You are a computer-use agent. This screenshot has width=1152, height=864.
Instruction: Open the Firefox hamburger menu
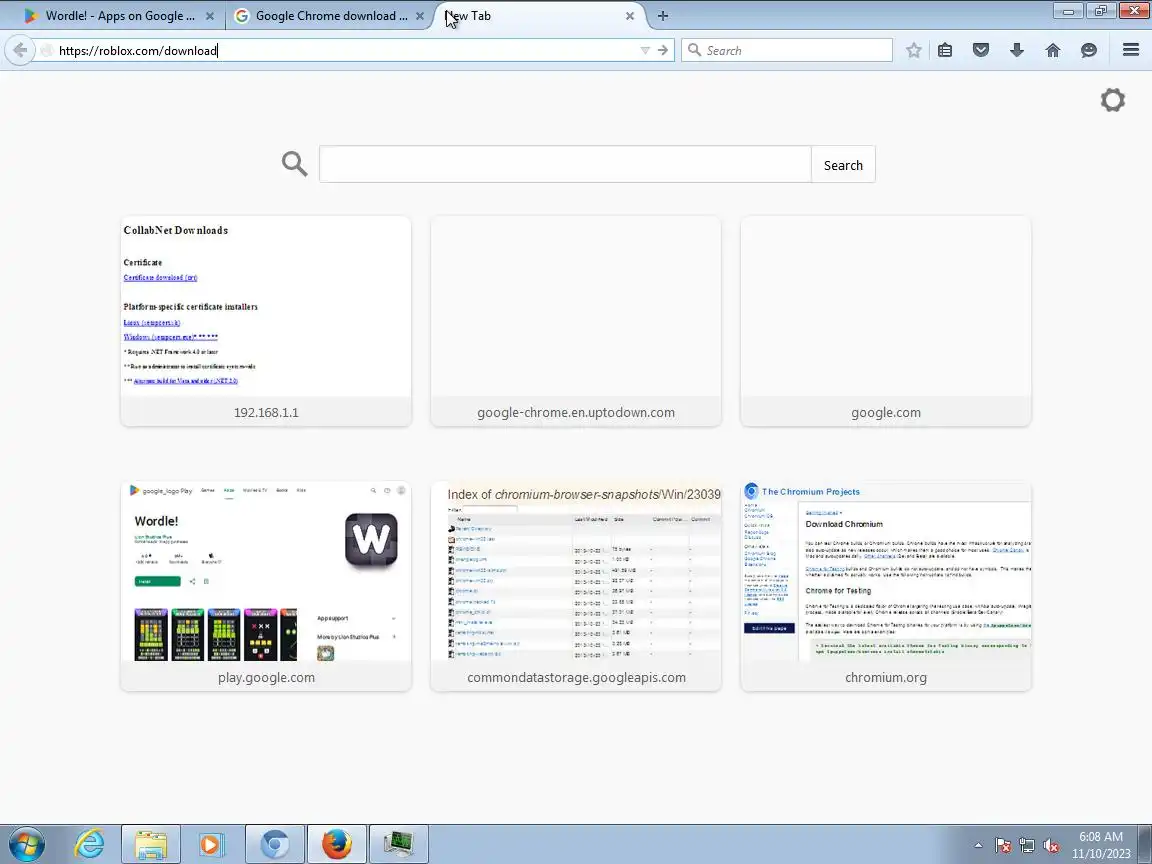[1131, 50]
